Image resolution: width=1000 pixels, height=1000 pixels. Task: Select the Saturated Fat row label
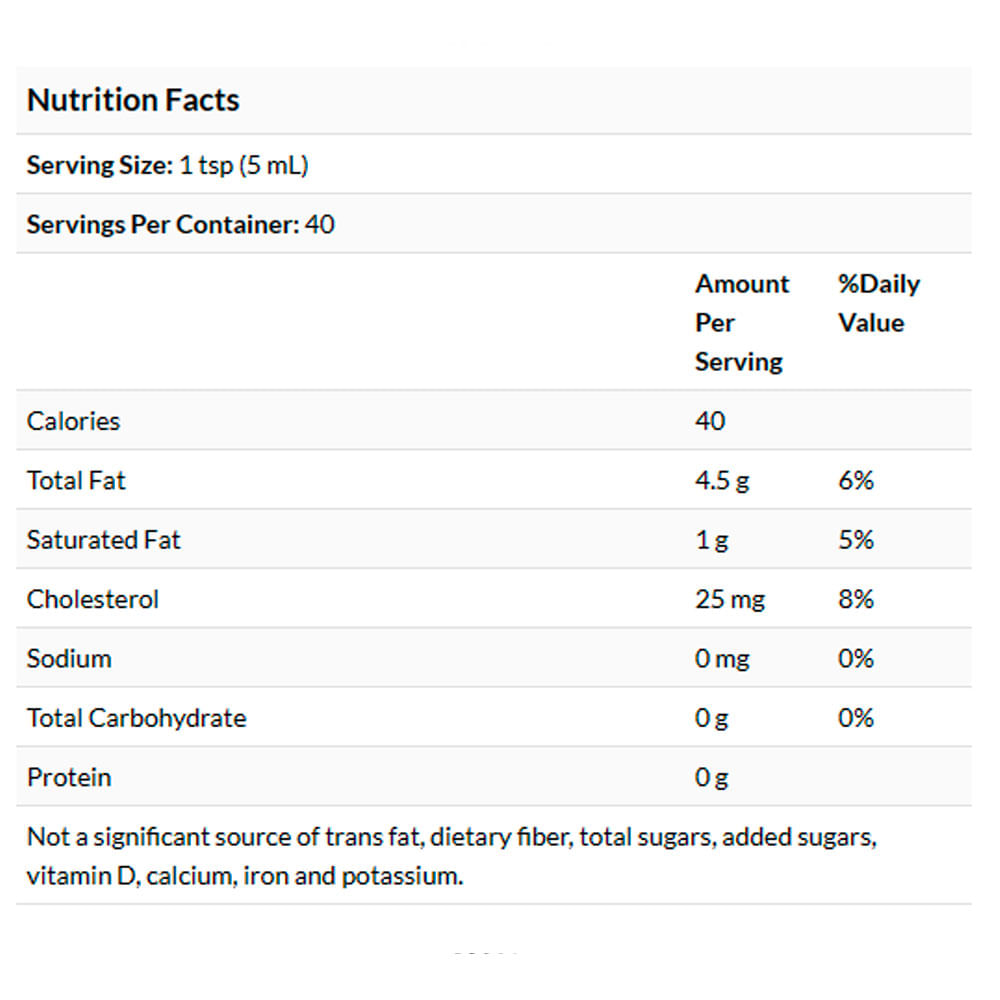click(x=103, y=540)
